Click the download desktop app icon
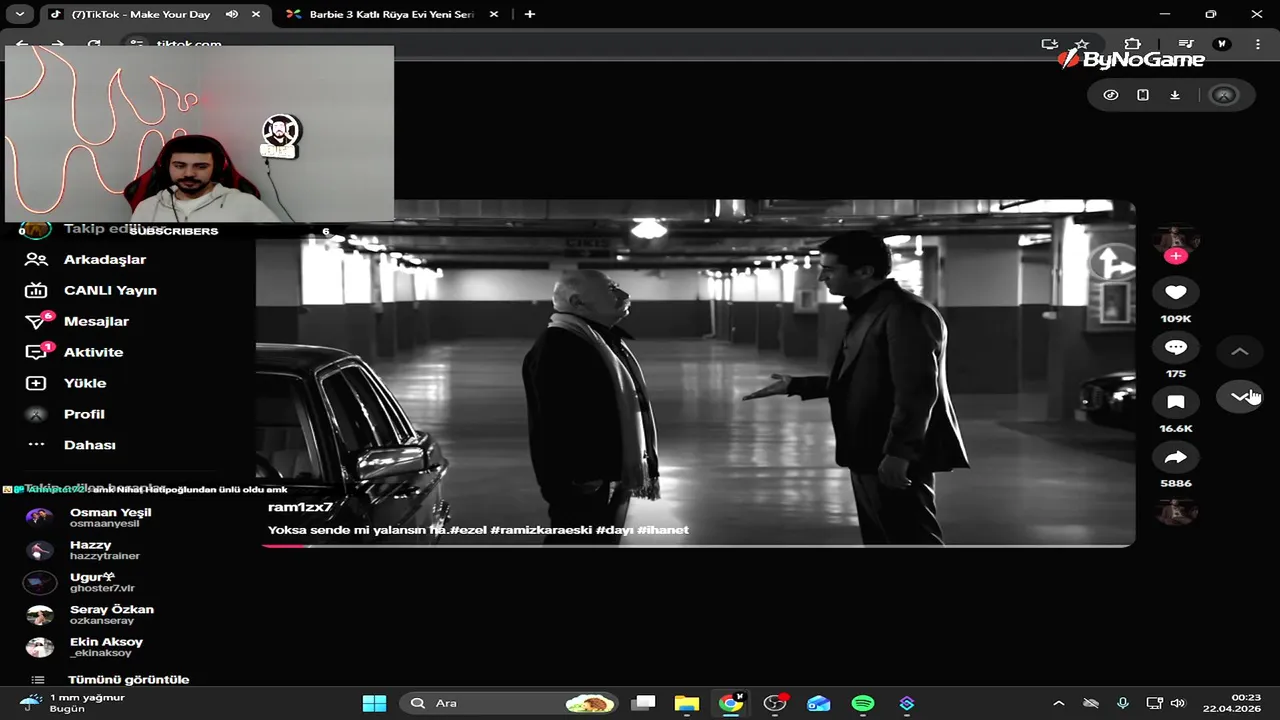The width and height of the screenshot is (1280, 720). coord(1175,95)
